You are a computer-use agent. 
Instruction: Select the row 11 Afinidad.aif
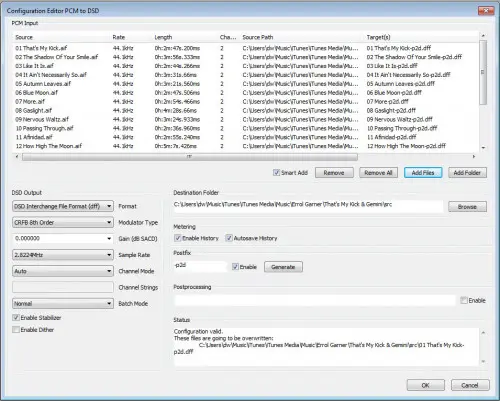246,137
